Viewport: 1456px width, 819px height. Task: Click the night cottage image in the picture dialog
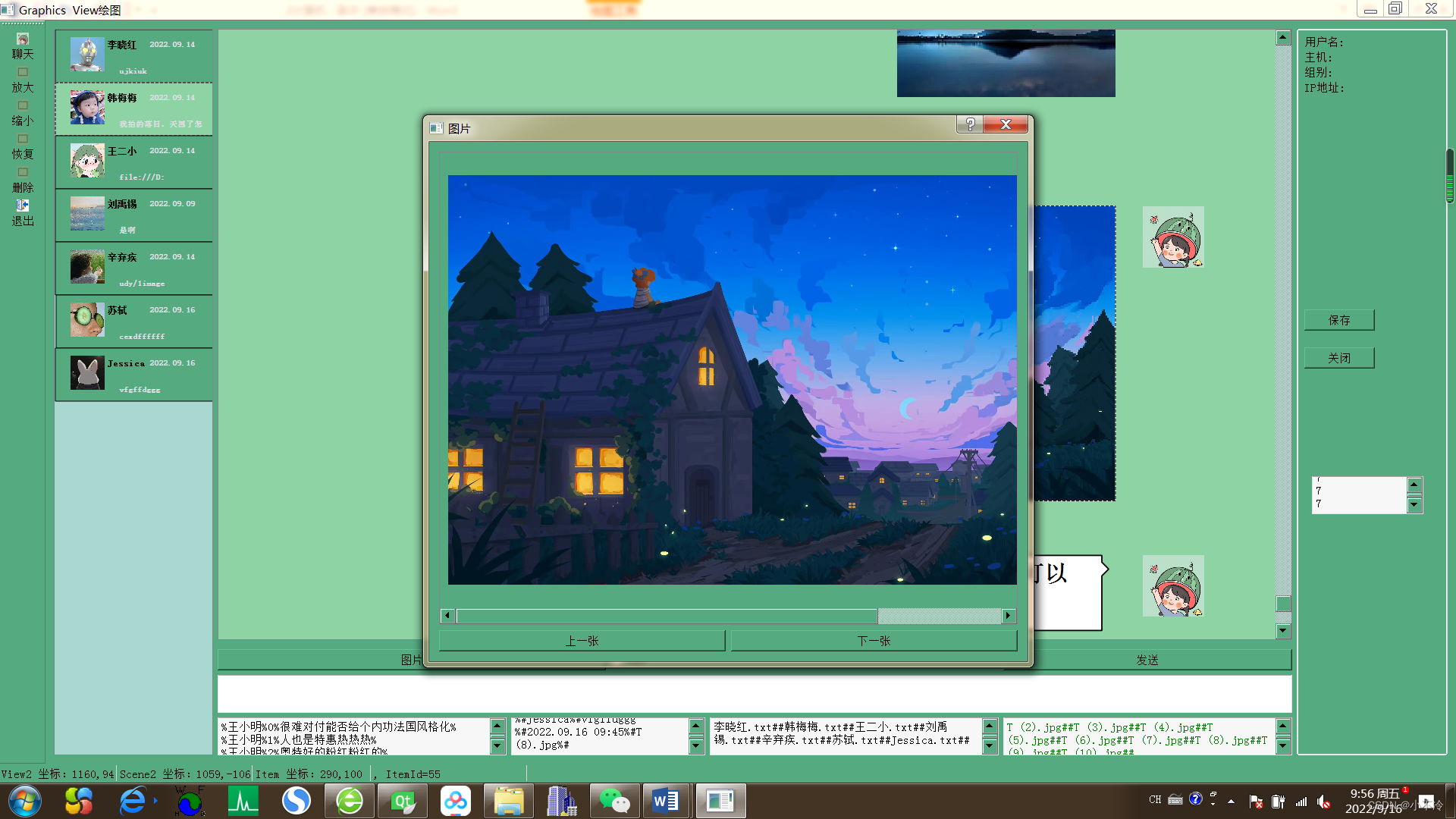pos(732,380)
